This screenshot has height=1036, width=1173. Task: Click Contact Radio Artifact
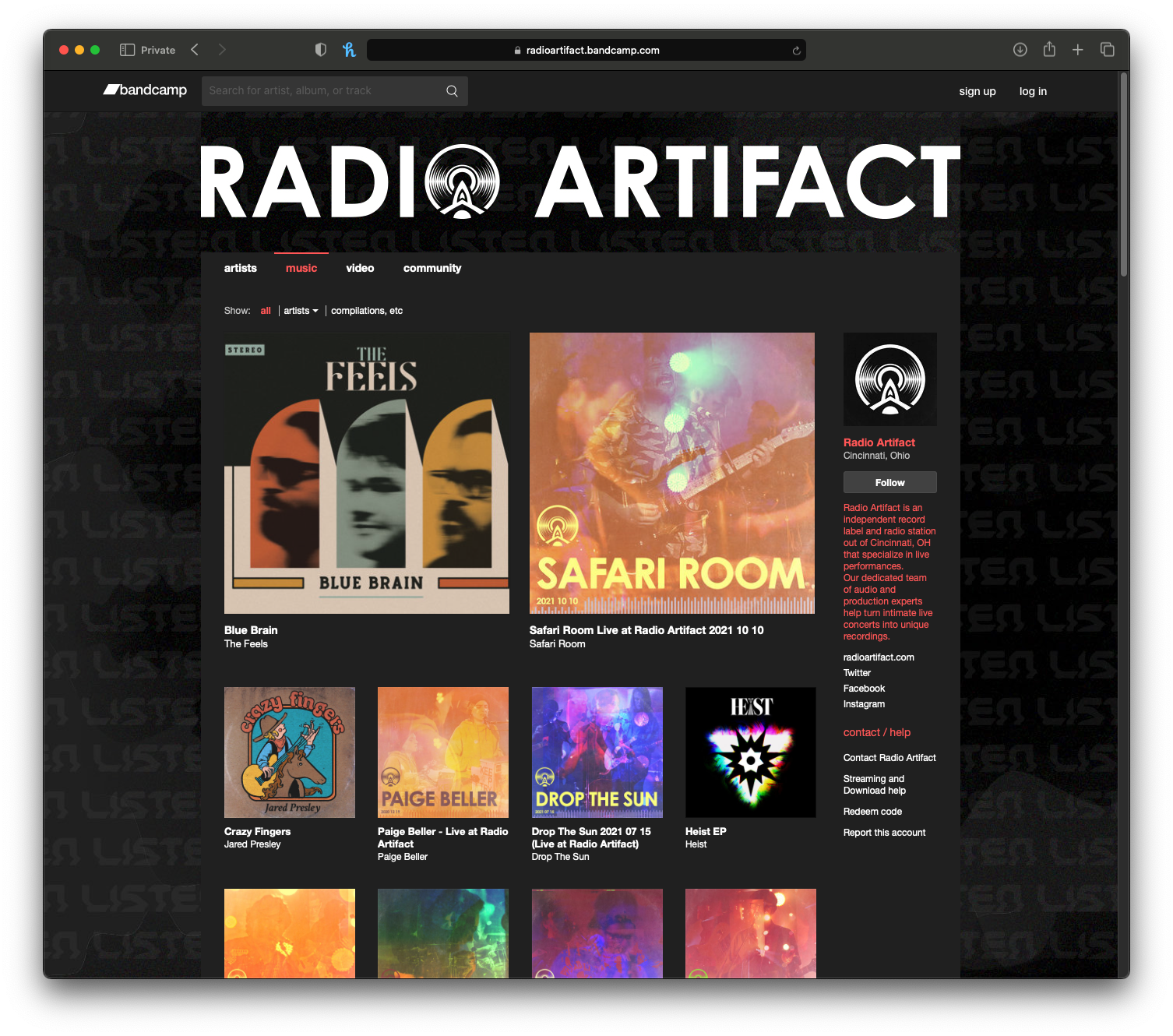(x=889, y=758)
